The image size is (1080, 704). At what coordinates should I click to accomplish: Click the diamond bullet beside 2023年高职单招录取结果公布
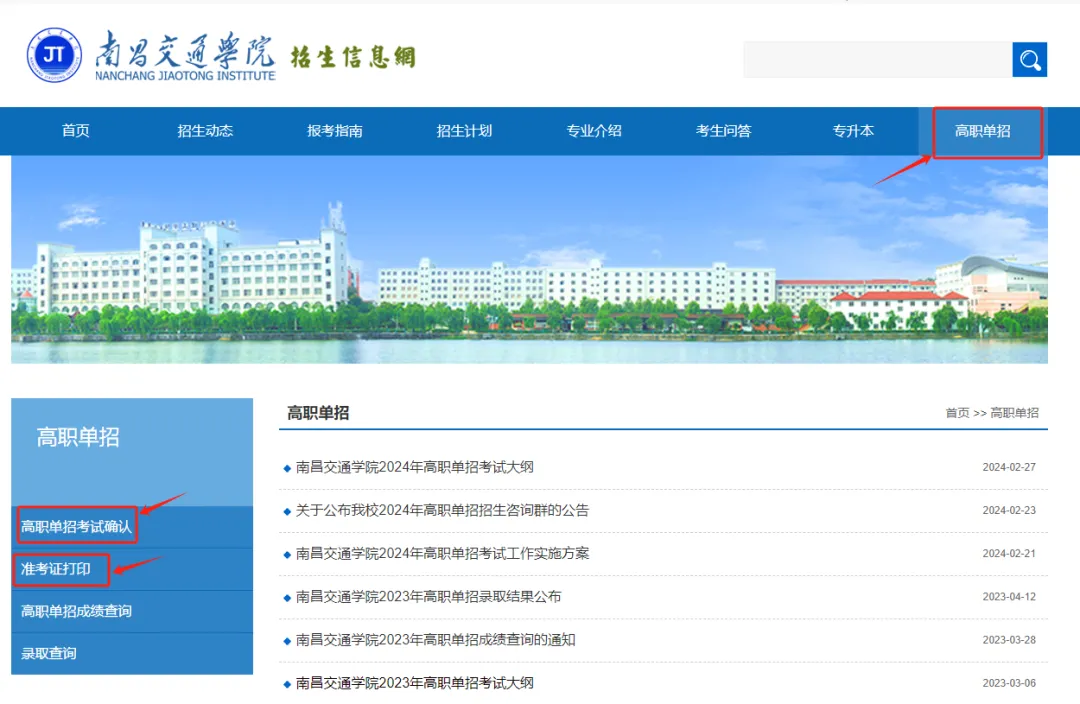tap(289, 596)
